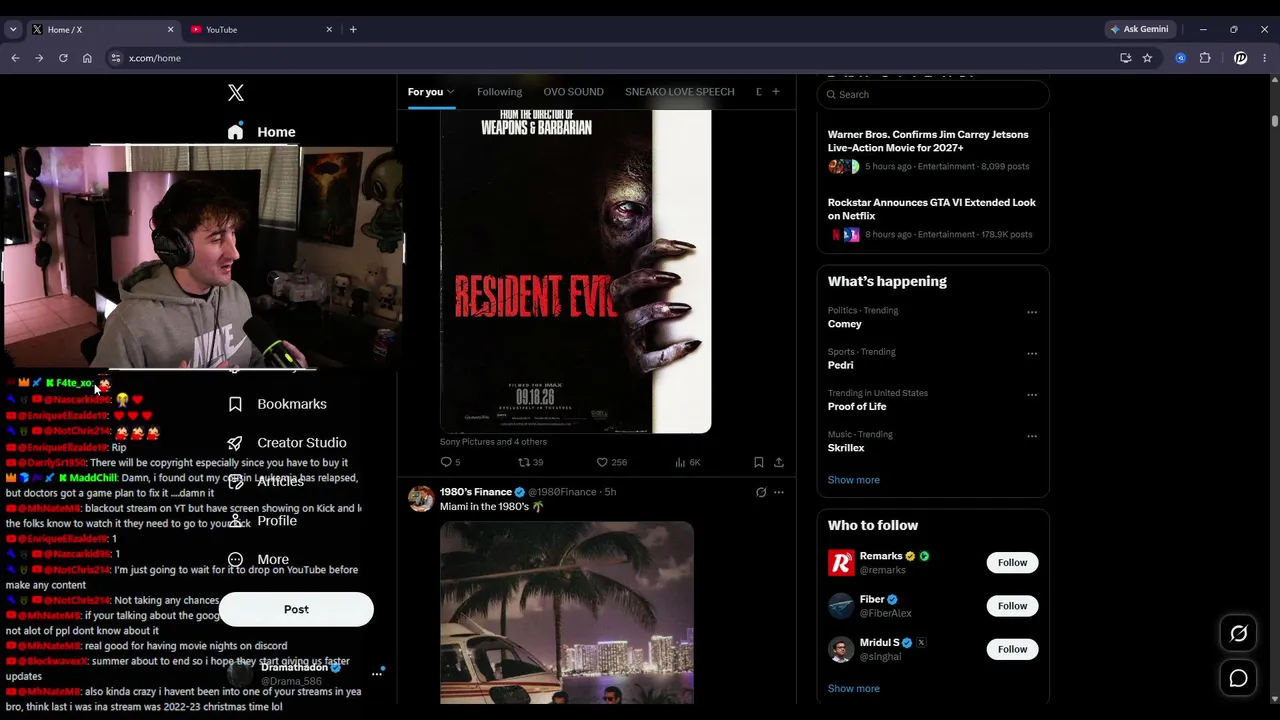Viewport: 1280px width, 720px height.
Task: Click the install app icon in address bar
Action: coord(1125,58)
